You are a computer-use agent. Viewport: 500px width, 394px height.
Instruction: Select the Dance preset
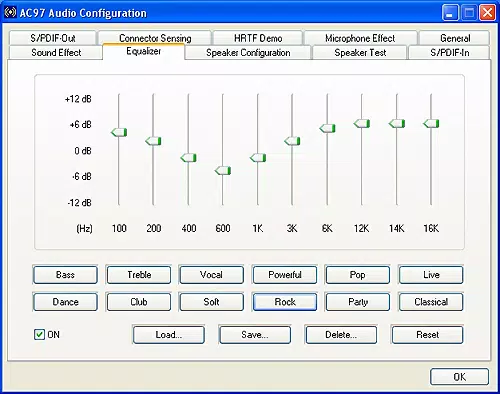pyautogui.click(x=65, y=302)
